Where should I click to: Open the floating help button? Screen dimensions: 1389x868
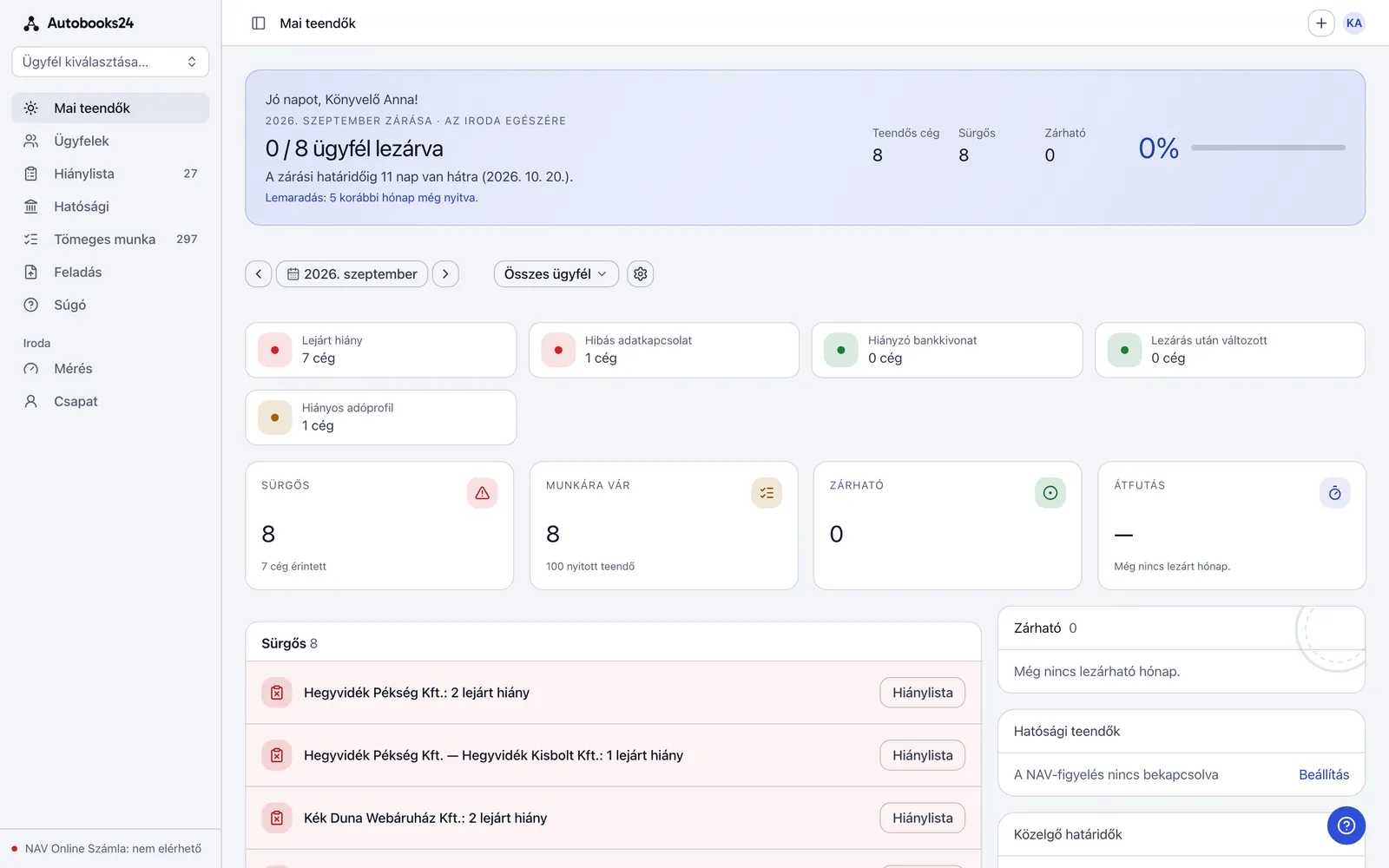(1346, 825)
